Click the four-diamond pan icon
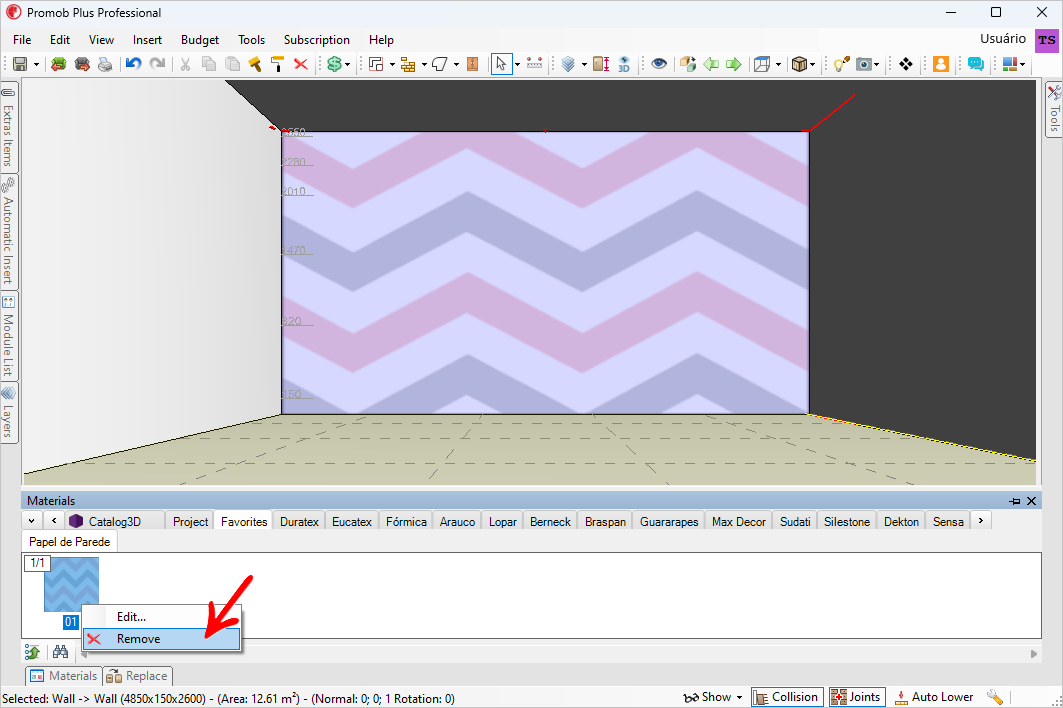This screenshot has width=1063, height=708. (906, 64)
